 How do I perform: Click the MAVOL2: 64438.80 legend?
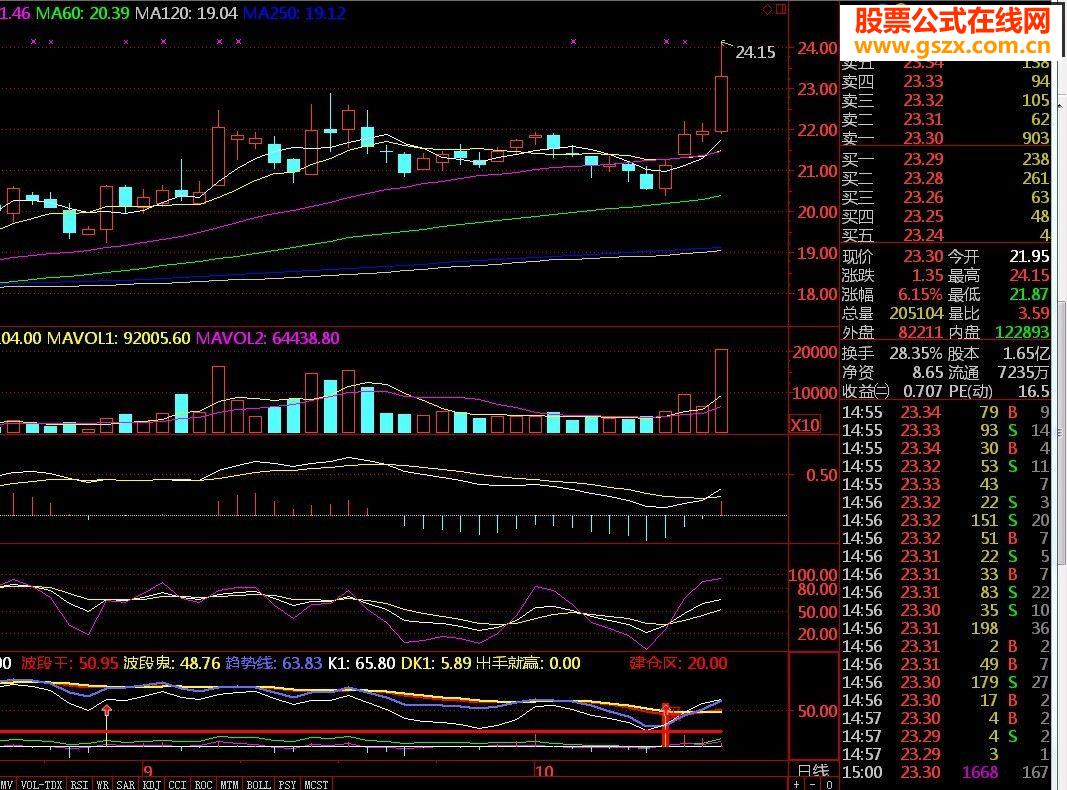(x=267, y=338)
